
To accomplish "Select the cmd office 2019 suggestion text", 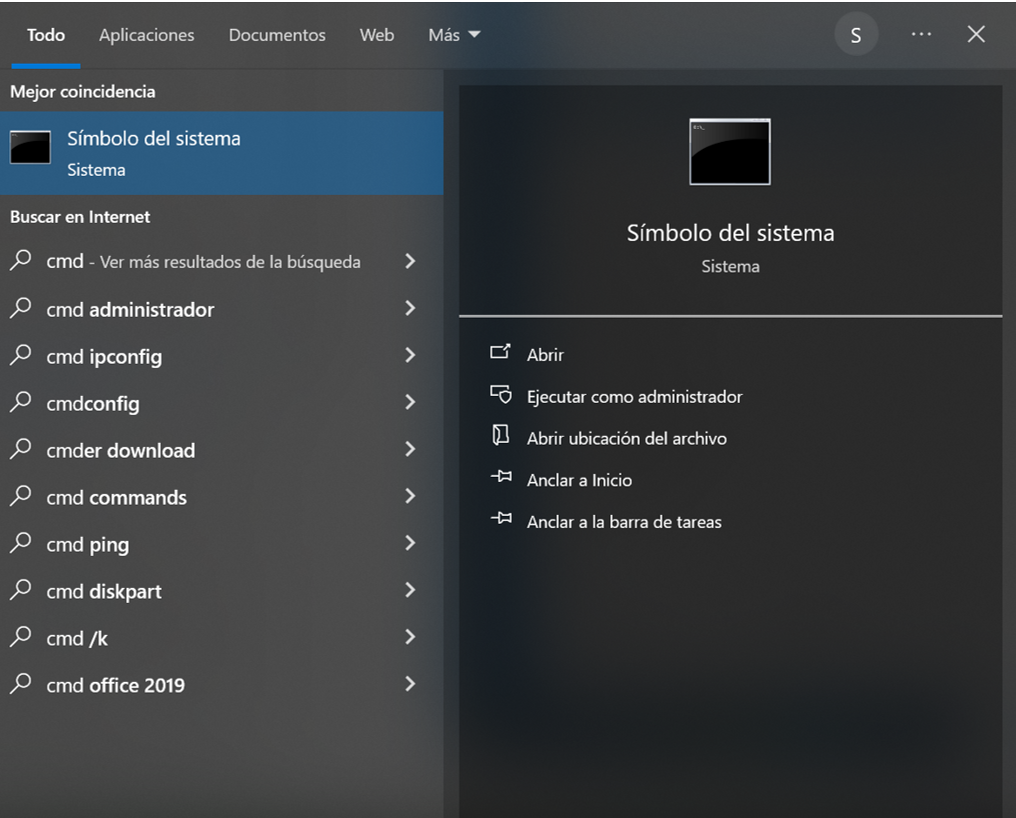I will tap(115, 686).
